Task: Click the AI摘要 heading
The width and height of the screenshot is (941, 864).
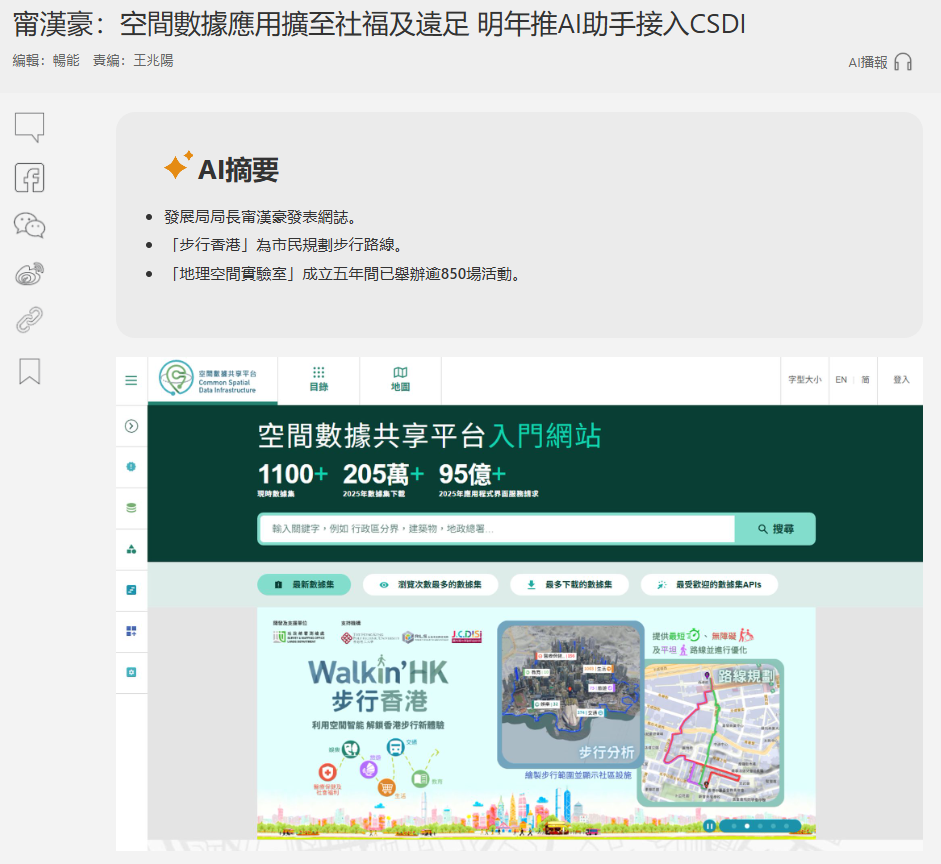Action: (x=238, y=170)
